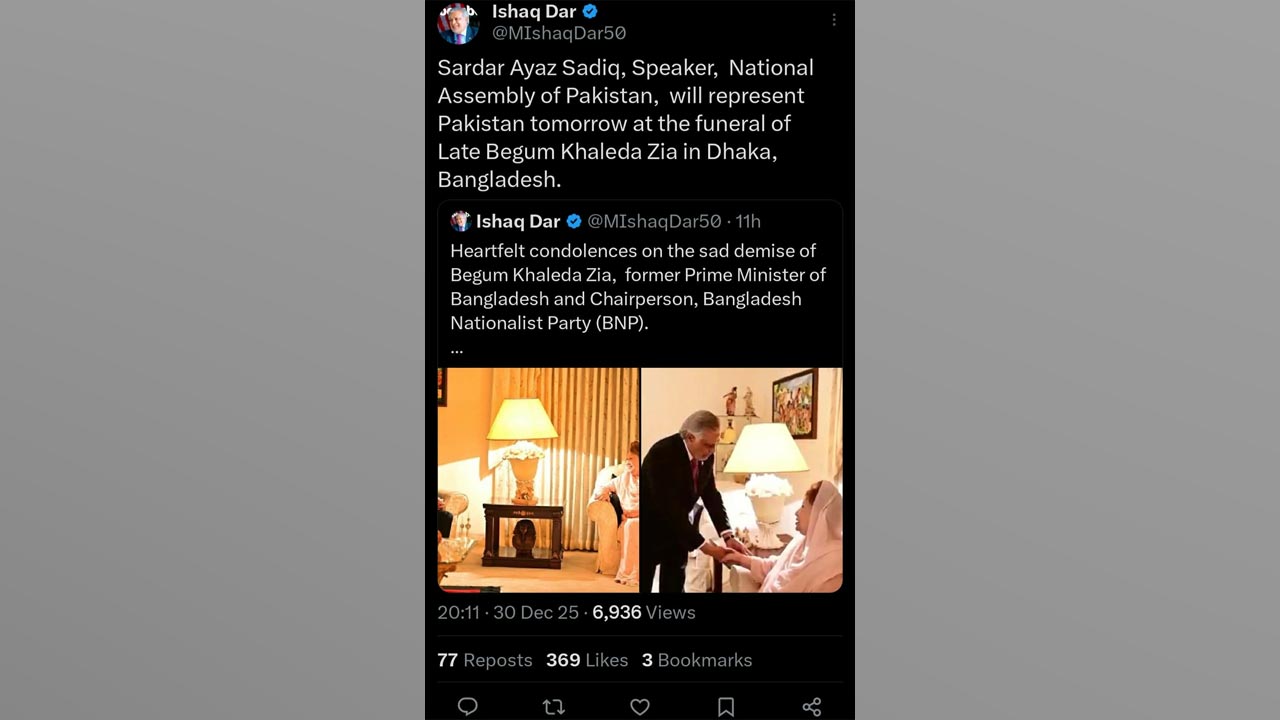This screenshot has width=1280, height=720.
Task: Open quoted tweet's small avatar
Action: (x=460, y=221)
